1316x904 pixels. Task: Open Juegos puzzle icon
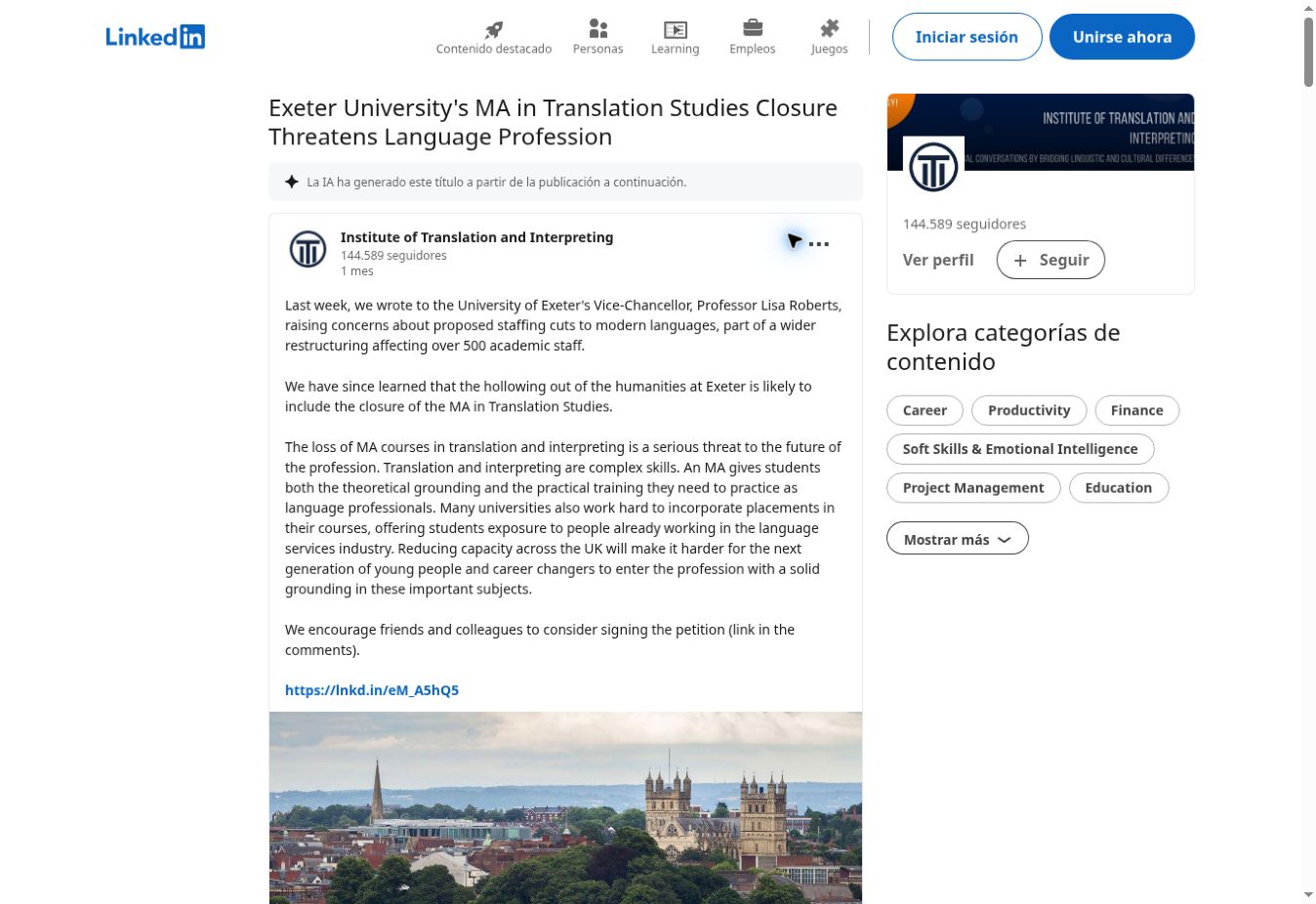tap(829, 28)
